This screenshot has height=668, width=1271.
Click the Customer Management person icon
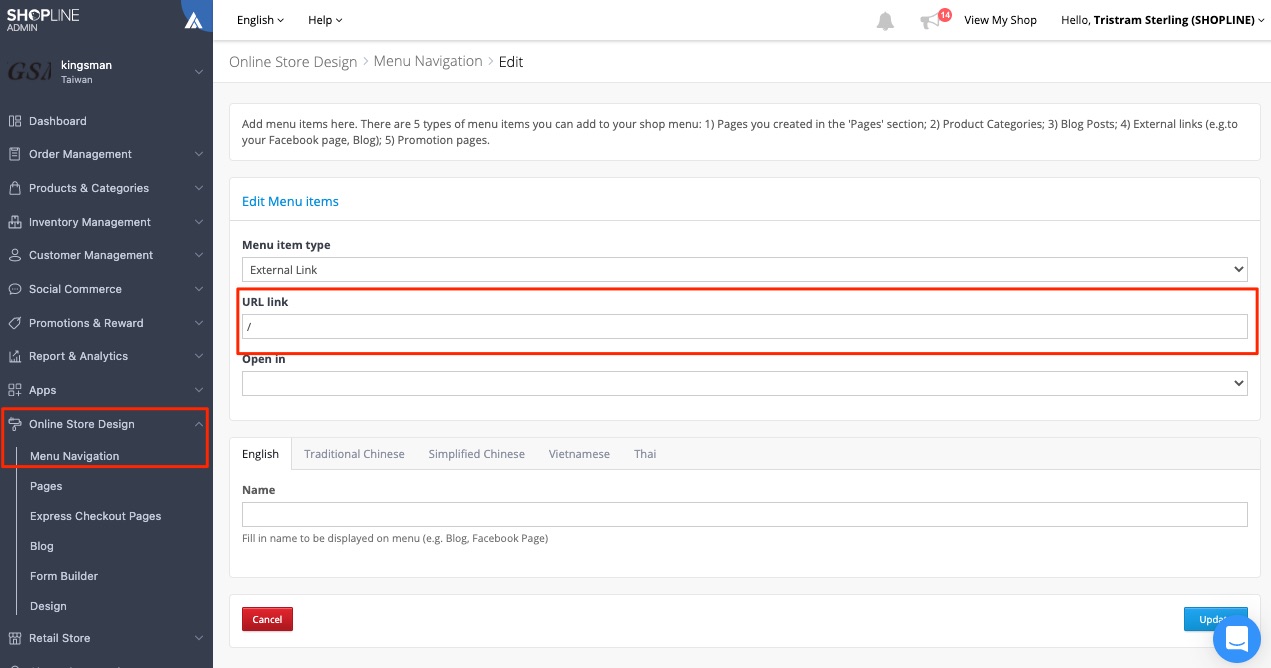point(15,255)
